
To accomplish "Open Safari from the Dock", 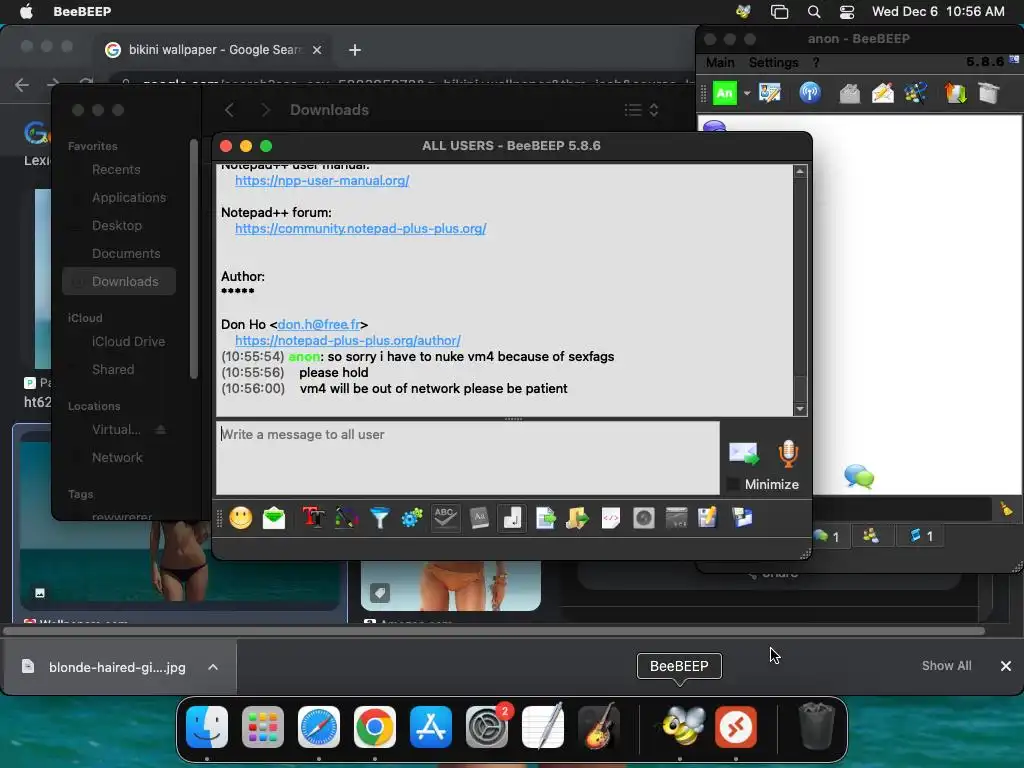I will coord(319,727).
